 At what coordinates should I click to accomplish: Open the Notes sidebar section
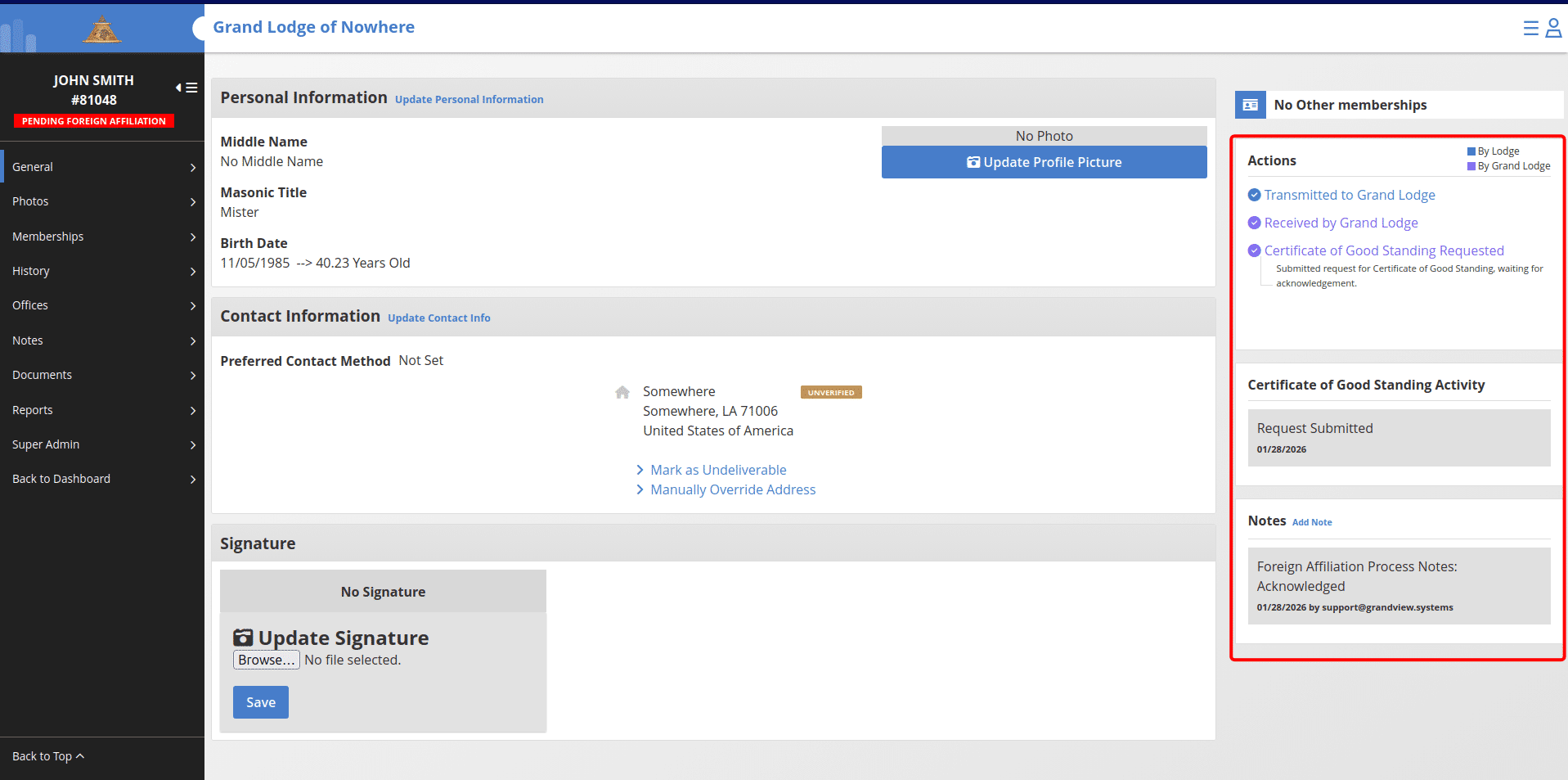[102, 340]
